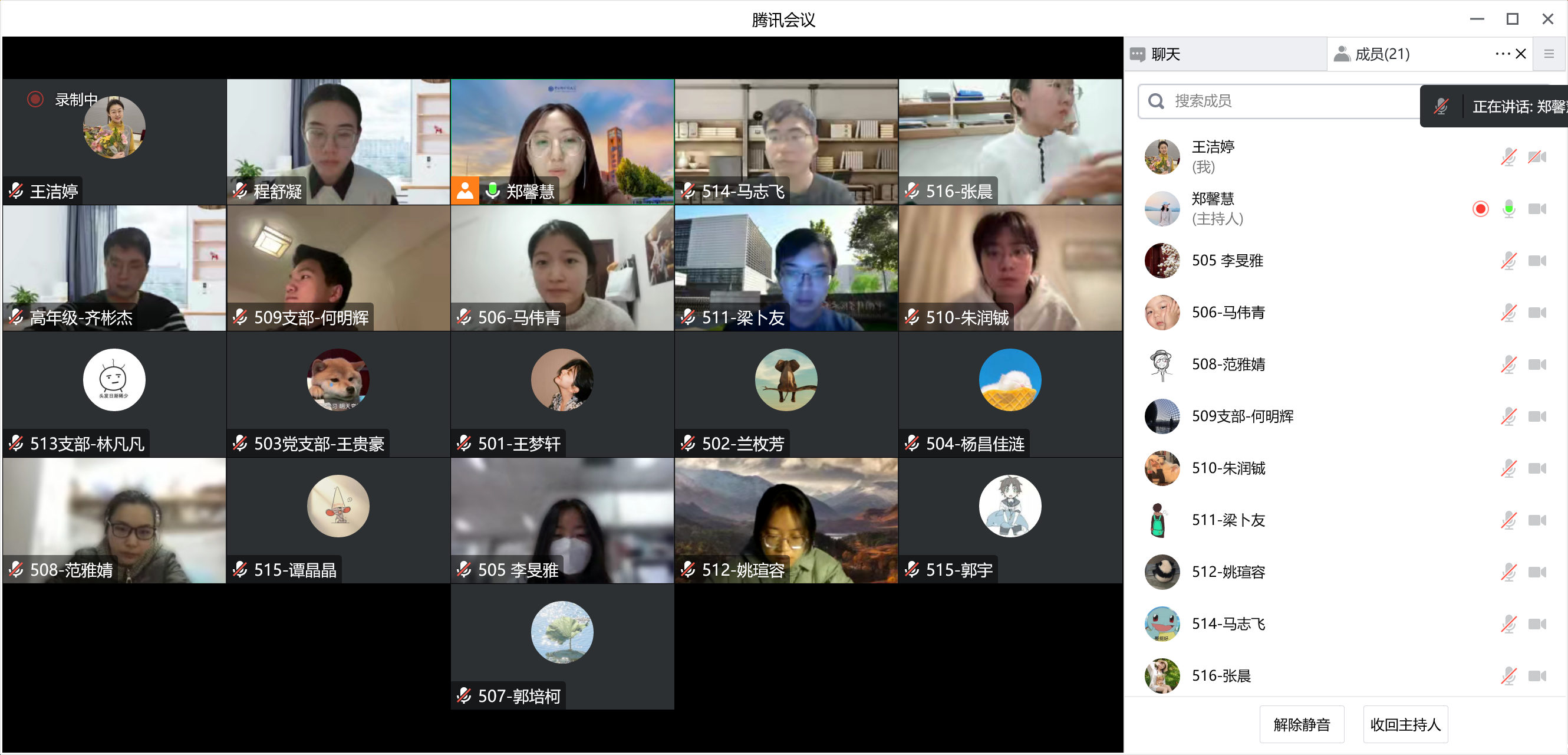Click the red recording indicator icon
This screenshot has width=1568, height=755.
pos(35,99)
